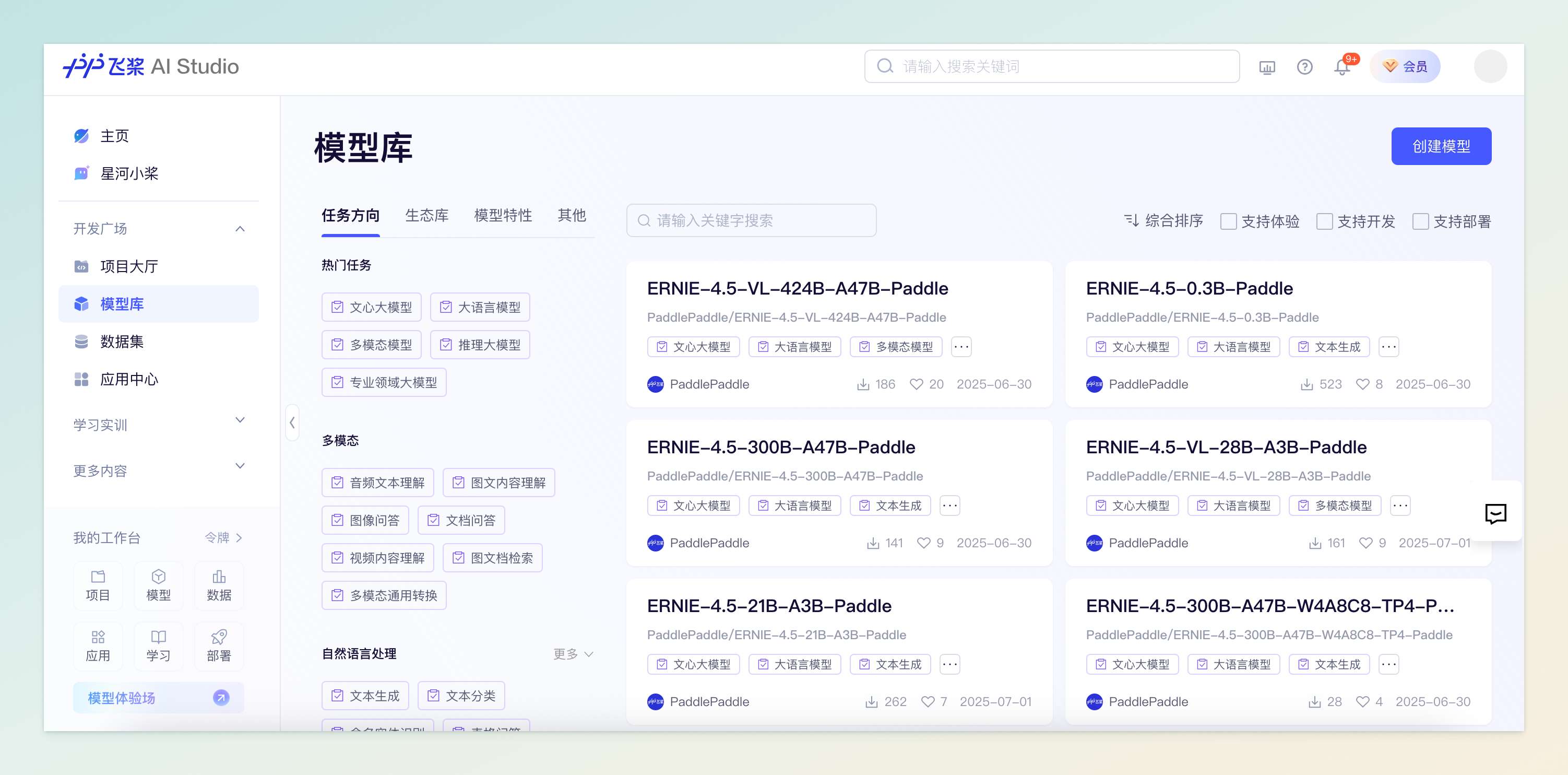Click the monitor dashboard icon in header

pyautogui.click(x=1267, y=67)
